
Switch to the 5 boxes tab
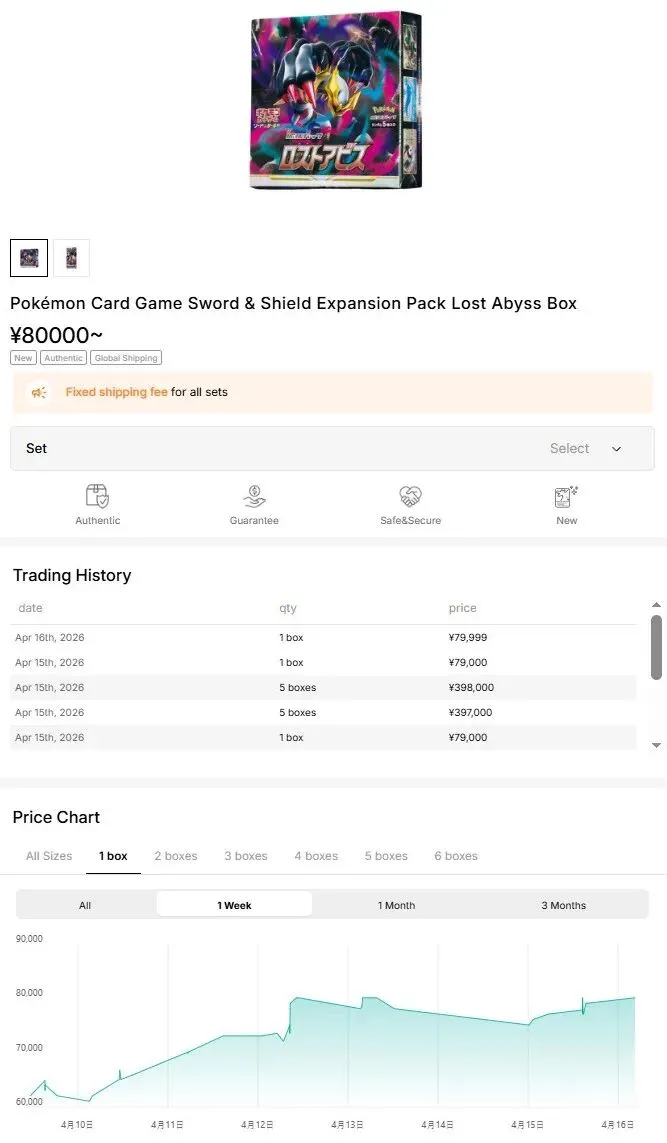coord(386,856)
